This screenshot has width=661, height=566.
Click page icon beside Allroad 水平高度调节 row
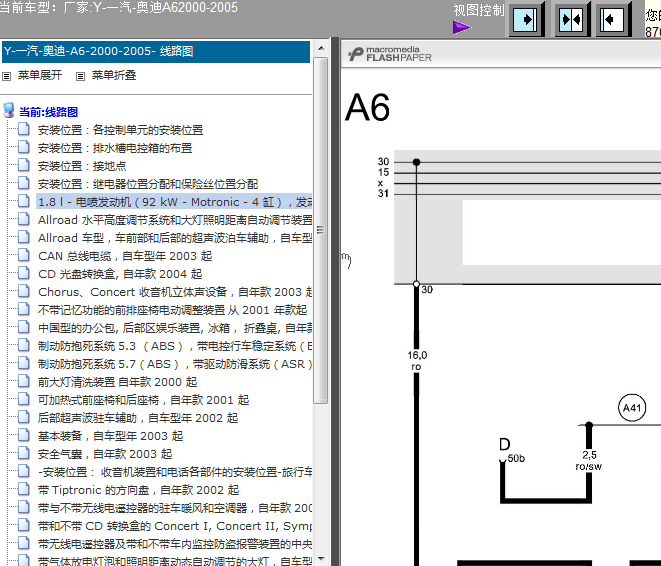24,219
